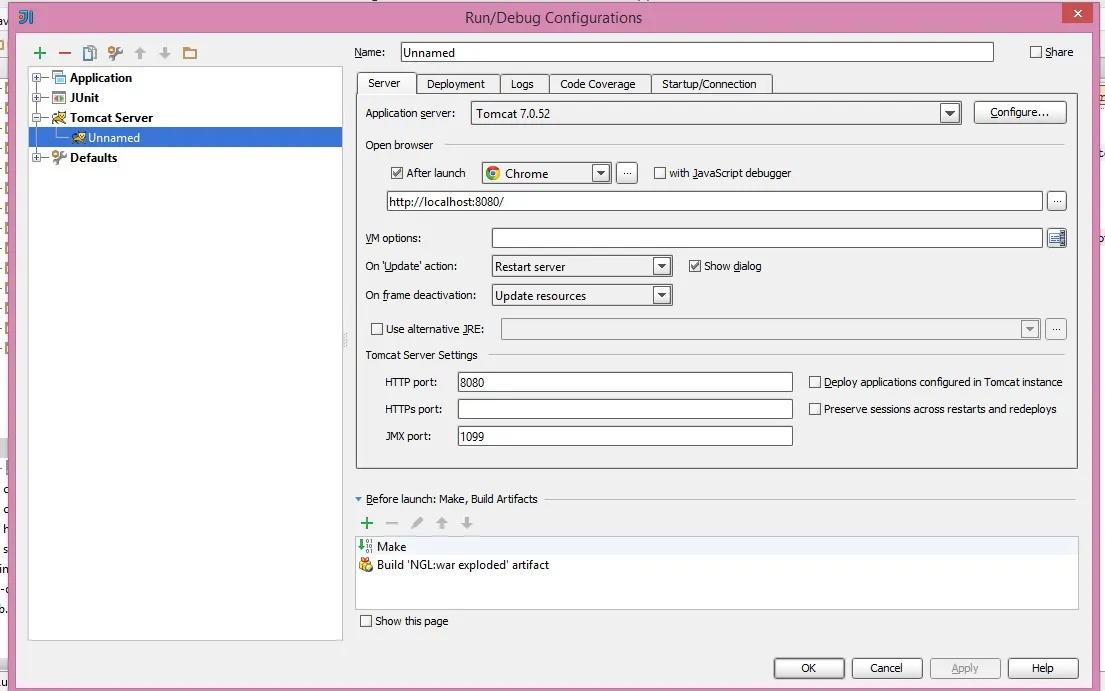Image resolution: width=1105 pixels, height=691 pixels.
Task: Click the Chrome browser logo icon
Action: click(493, 173)
